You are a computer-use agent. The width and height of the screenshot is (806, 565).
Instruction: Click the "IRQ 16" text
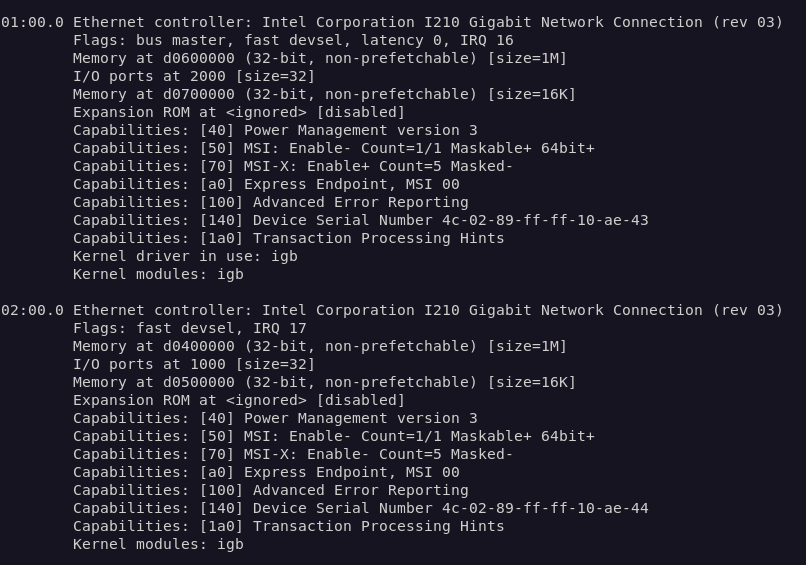[x=487, y=40]
